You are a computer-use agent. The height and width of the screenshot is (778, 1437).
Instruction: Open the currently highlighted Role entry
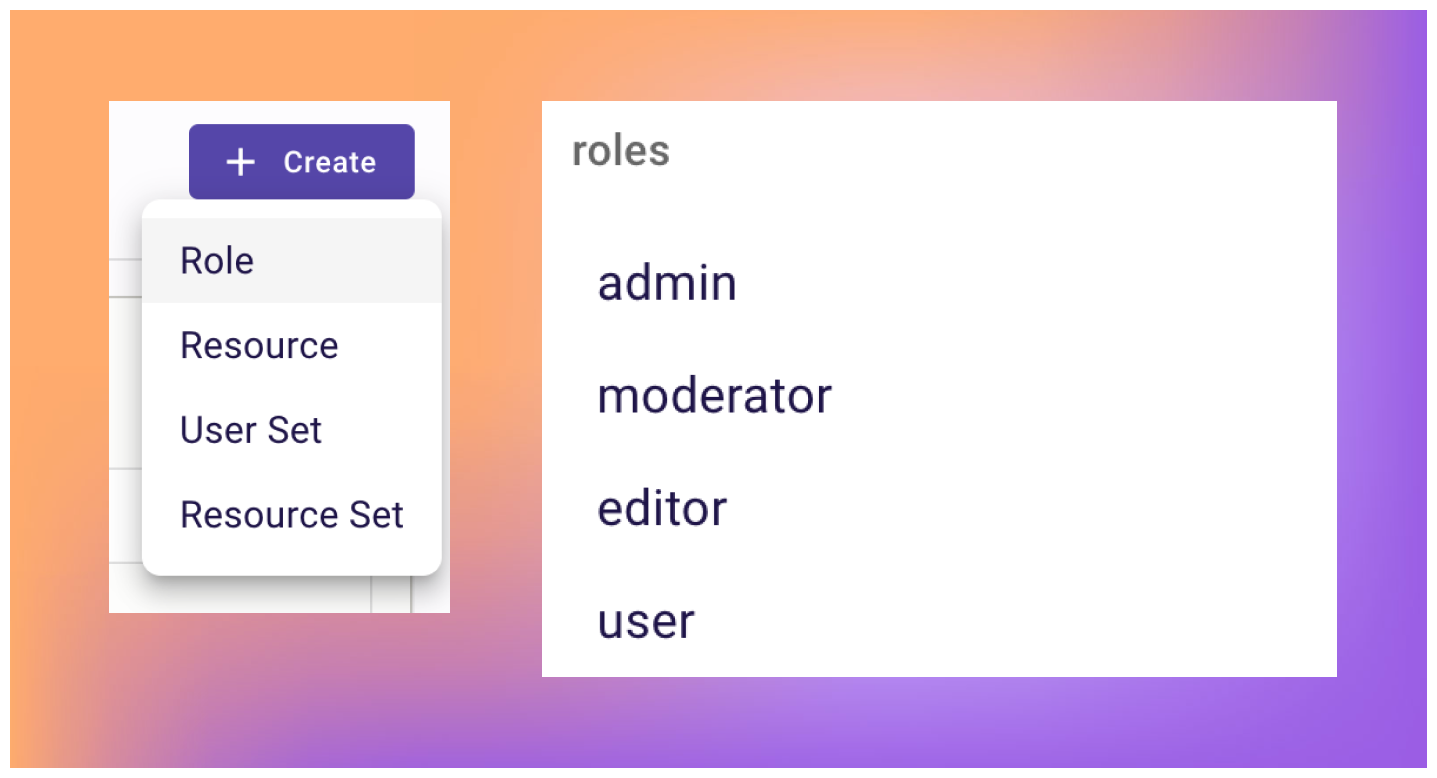[x=216, y=260]
